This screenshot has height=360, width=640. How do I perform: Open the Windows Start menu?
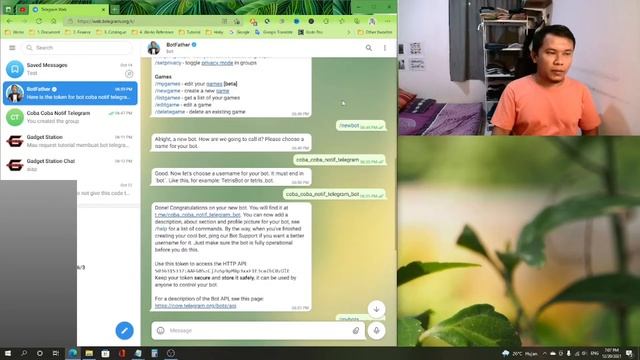pyautogui.click(x=8, y=353)
